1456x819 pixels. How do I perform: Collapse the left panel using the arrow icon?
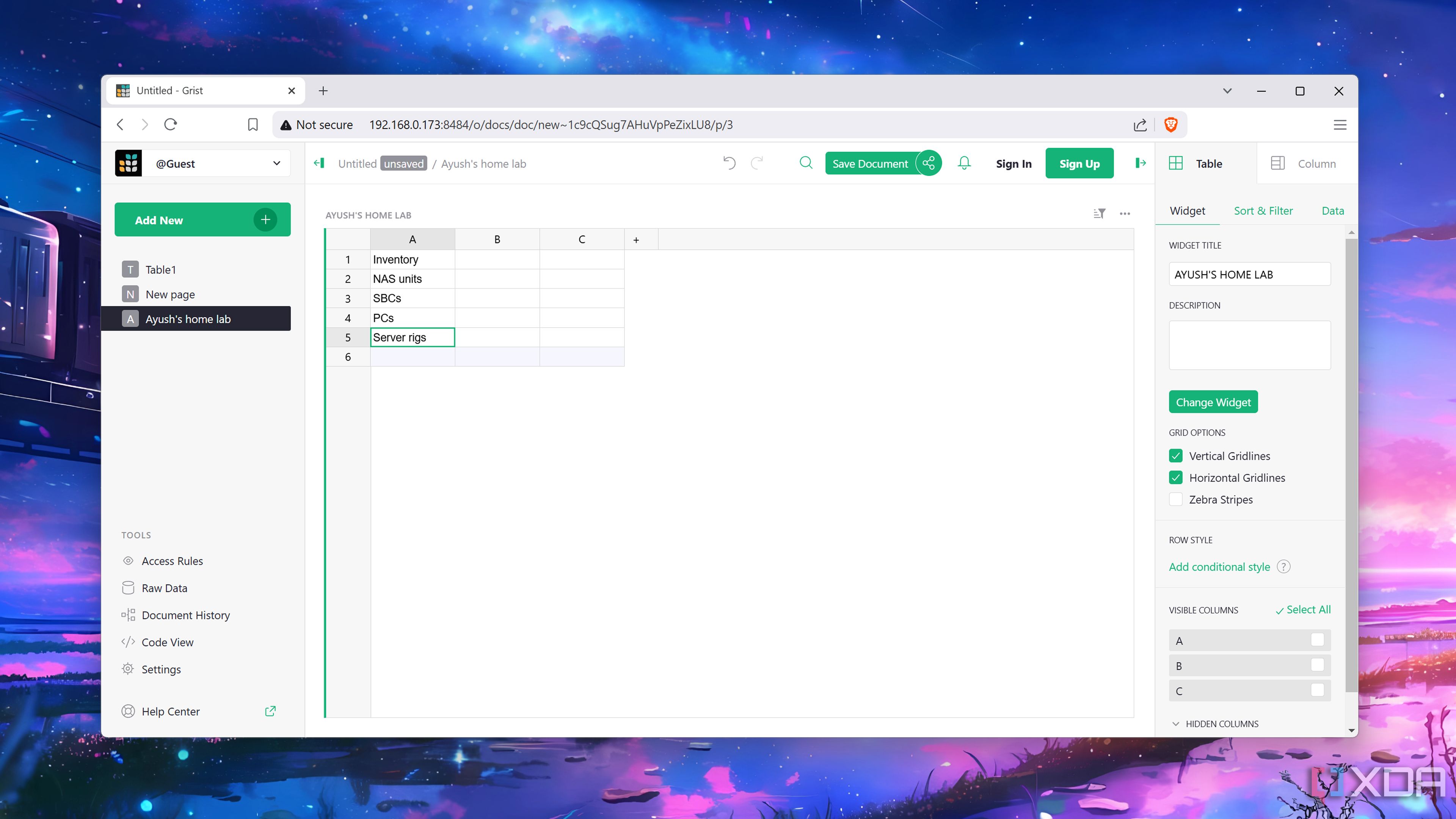coord(319,163)
